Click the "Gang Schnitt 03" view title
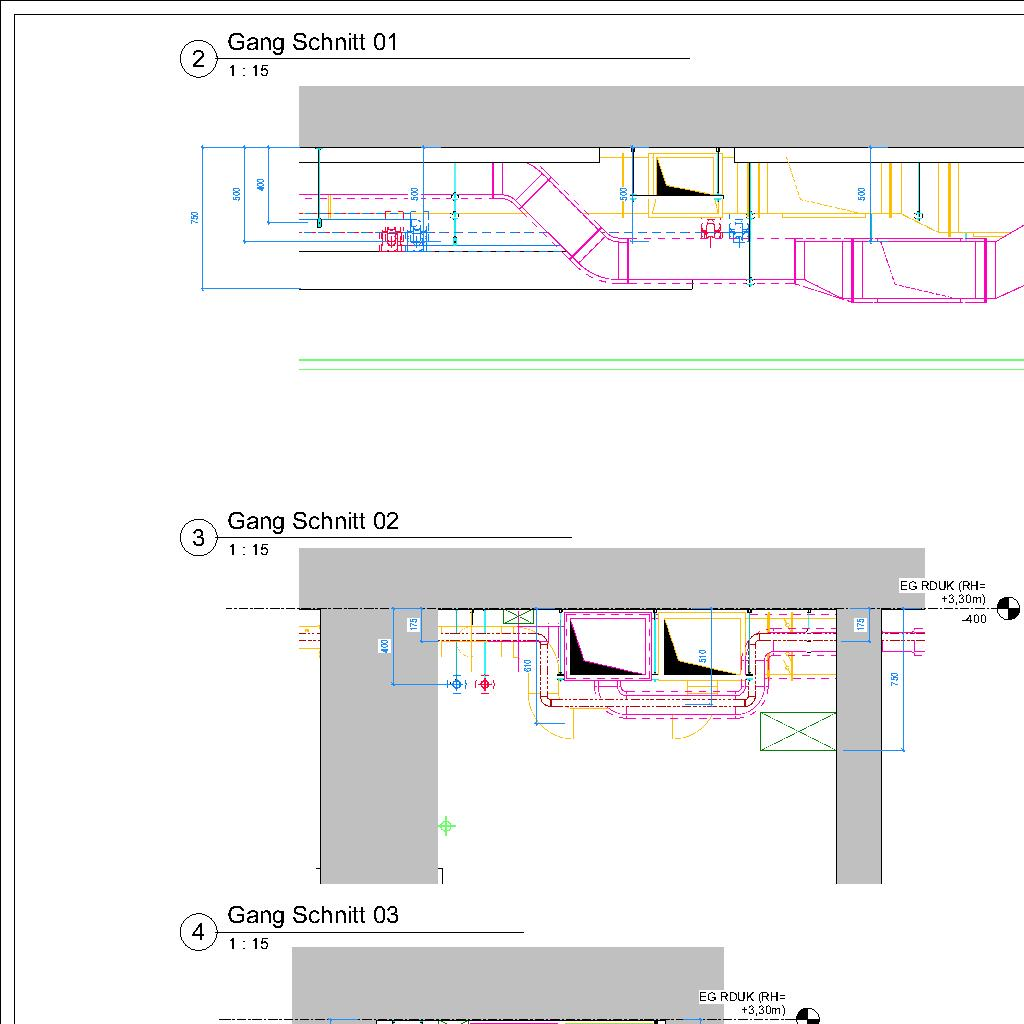The height and width of the screenshot is (1024, 1024). click(313, 915)
